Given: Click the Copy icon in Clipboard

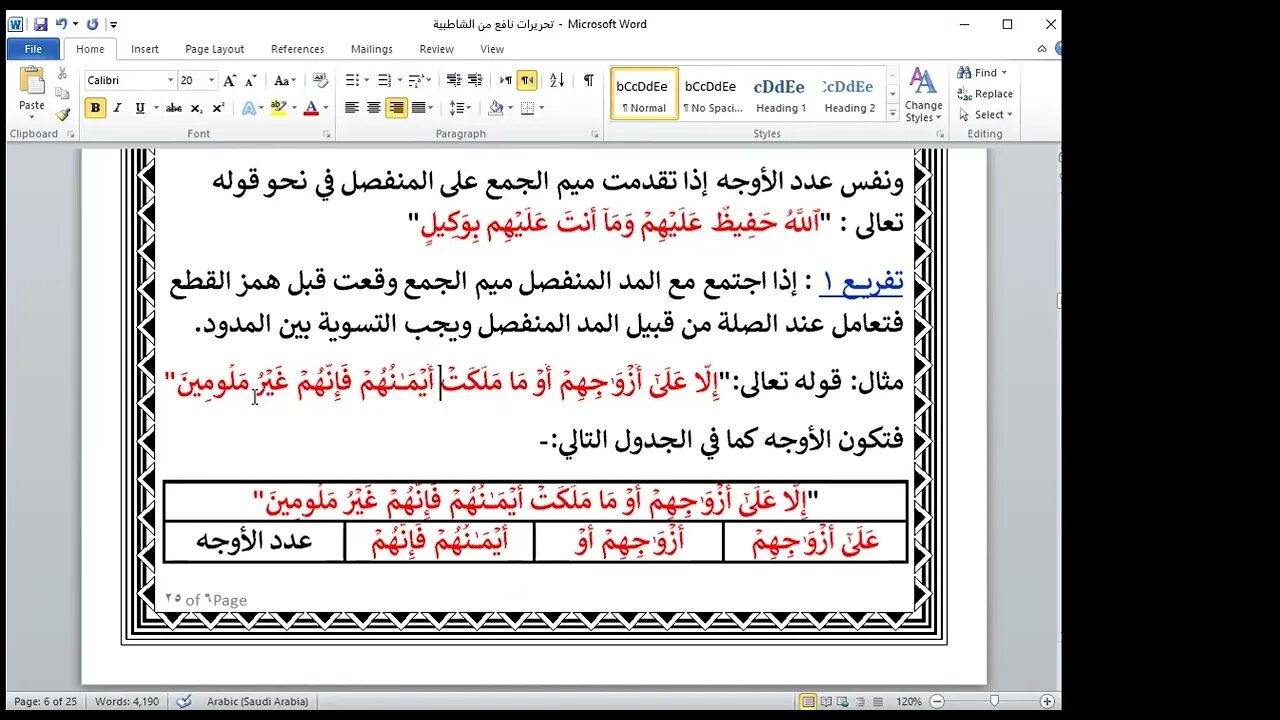Looking at the screenshot, I should coord(63,94).
